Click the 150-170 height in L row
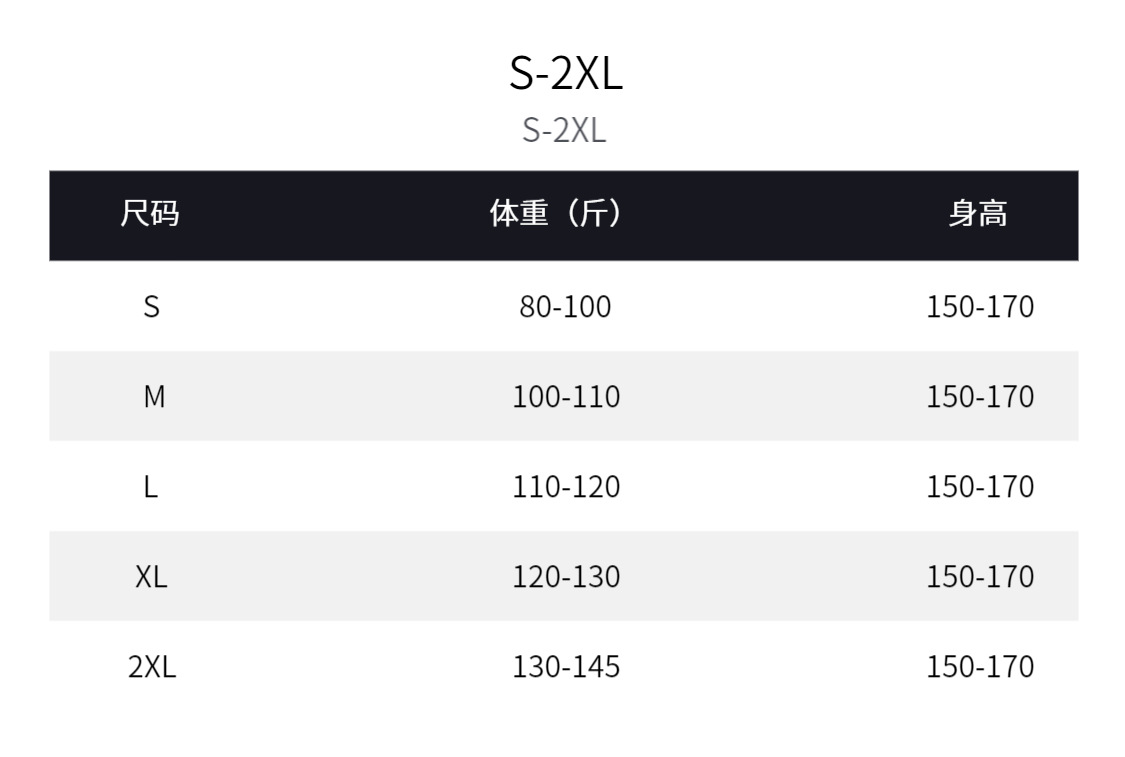The image size is (1125, 757). coord(980,487)
